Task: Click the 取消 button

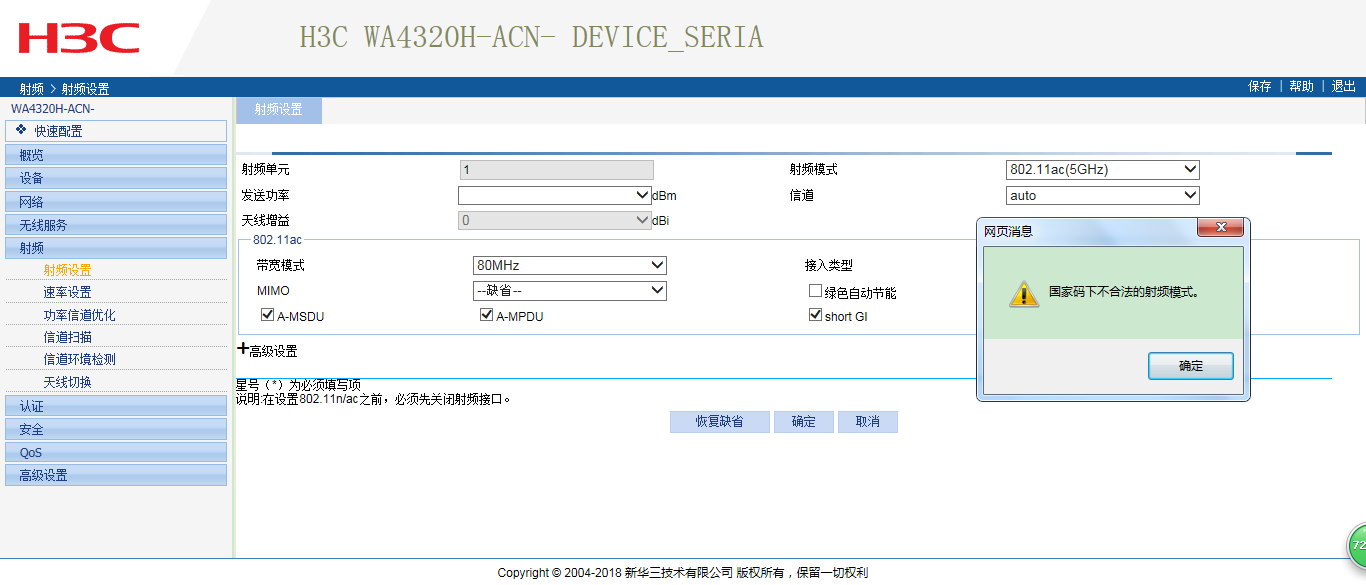Action: click(867, 422)
